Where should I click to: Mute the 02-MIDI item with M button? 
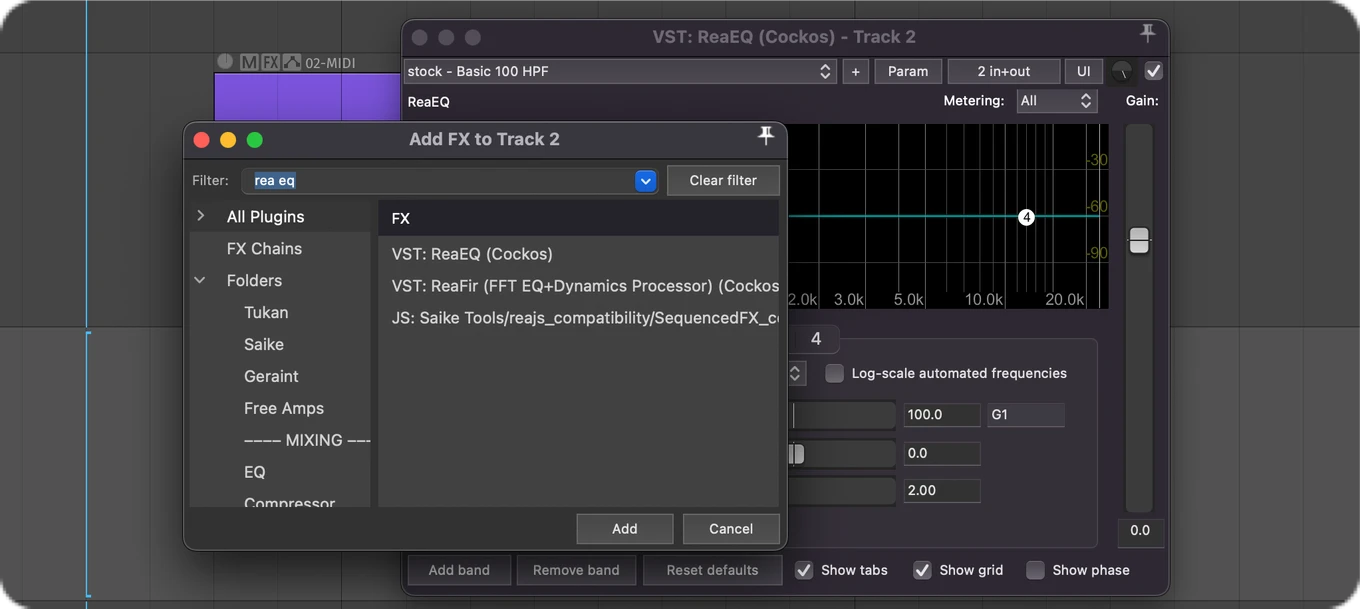pos(249,62)
